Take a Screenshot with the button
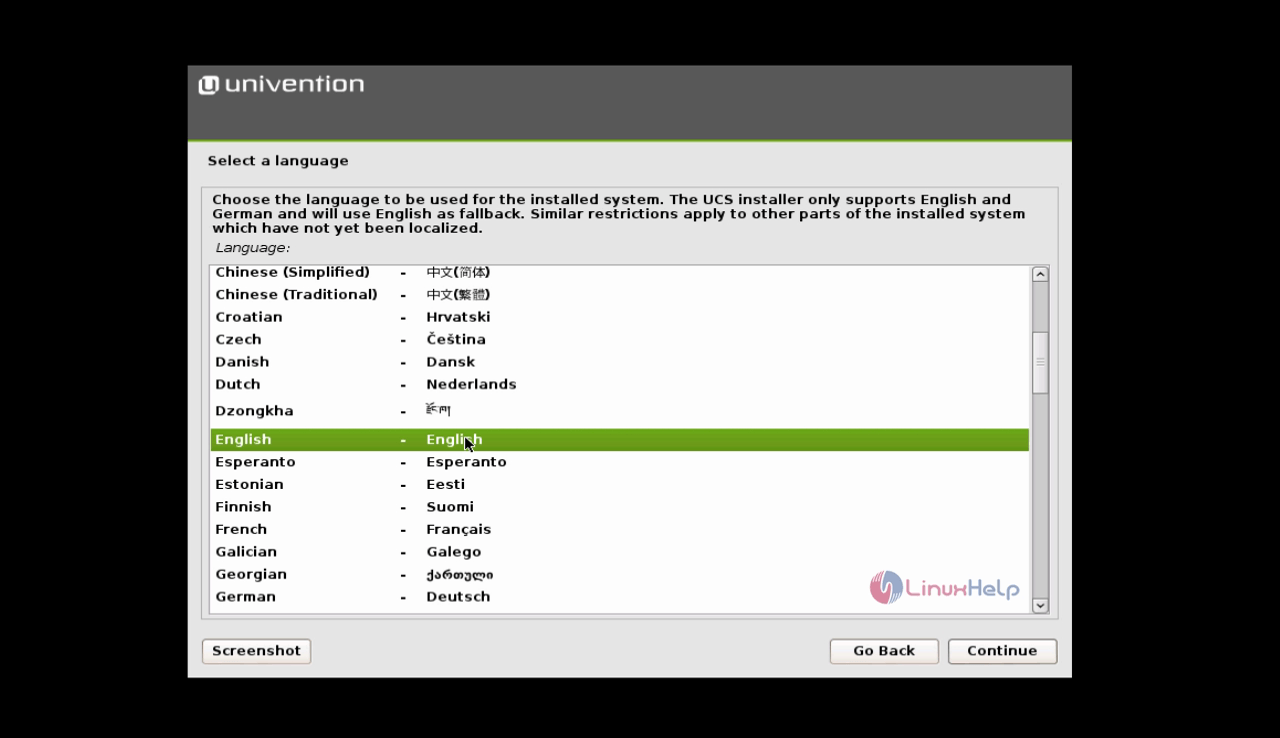 (x=256, y=651)
